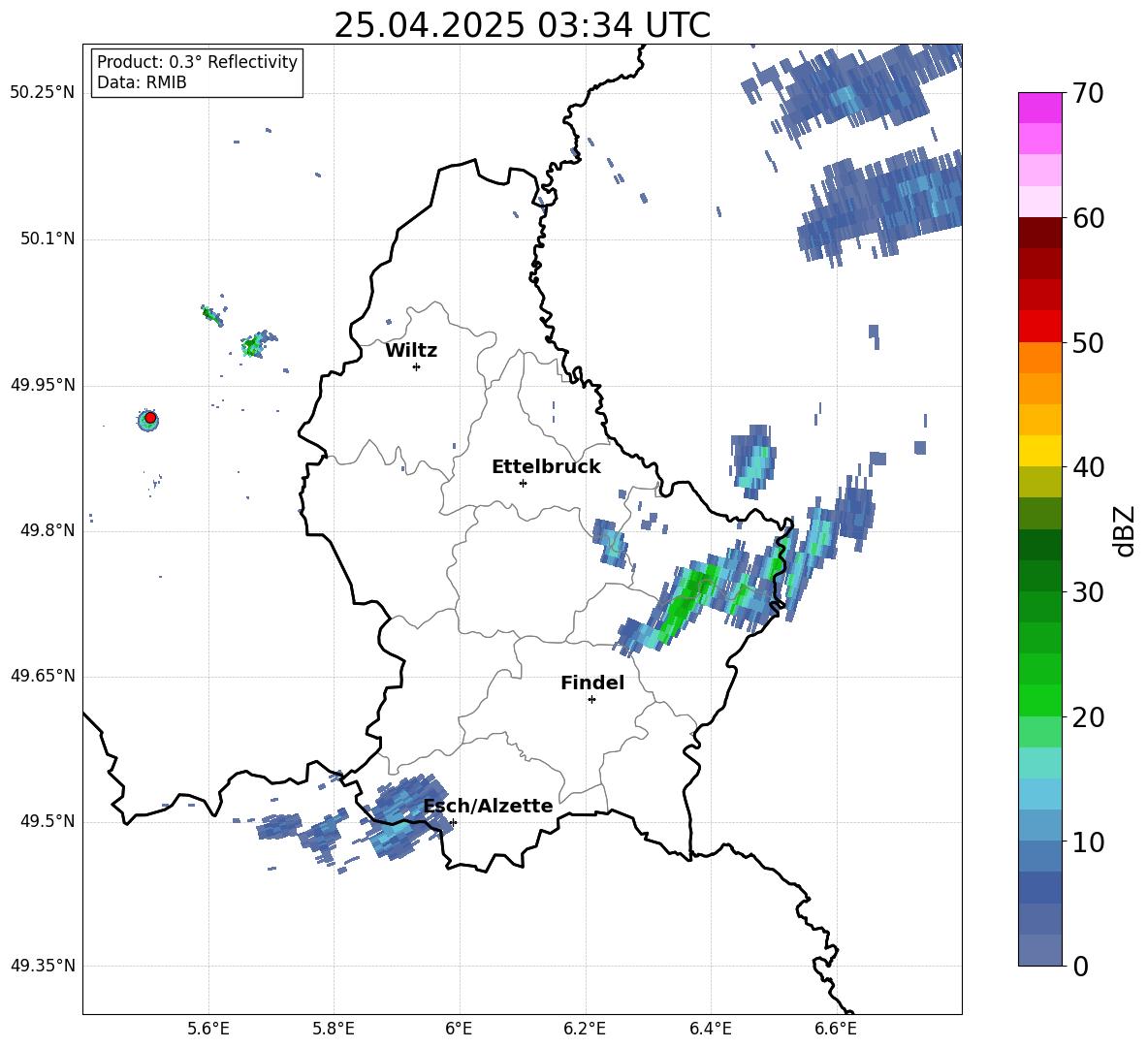Click the red dot marker west of Luxembourg
This screenshot has height=1048, width=1148.
tap(150, 418)
